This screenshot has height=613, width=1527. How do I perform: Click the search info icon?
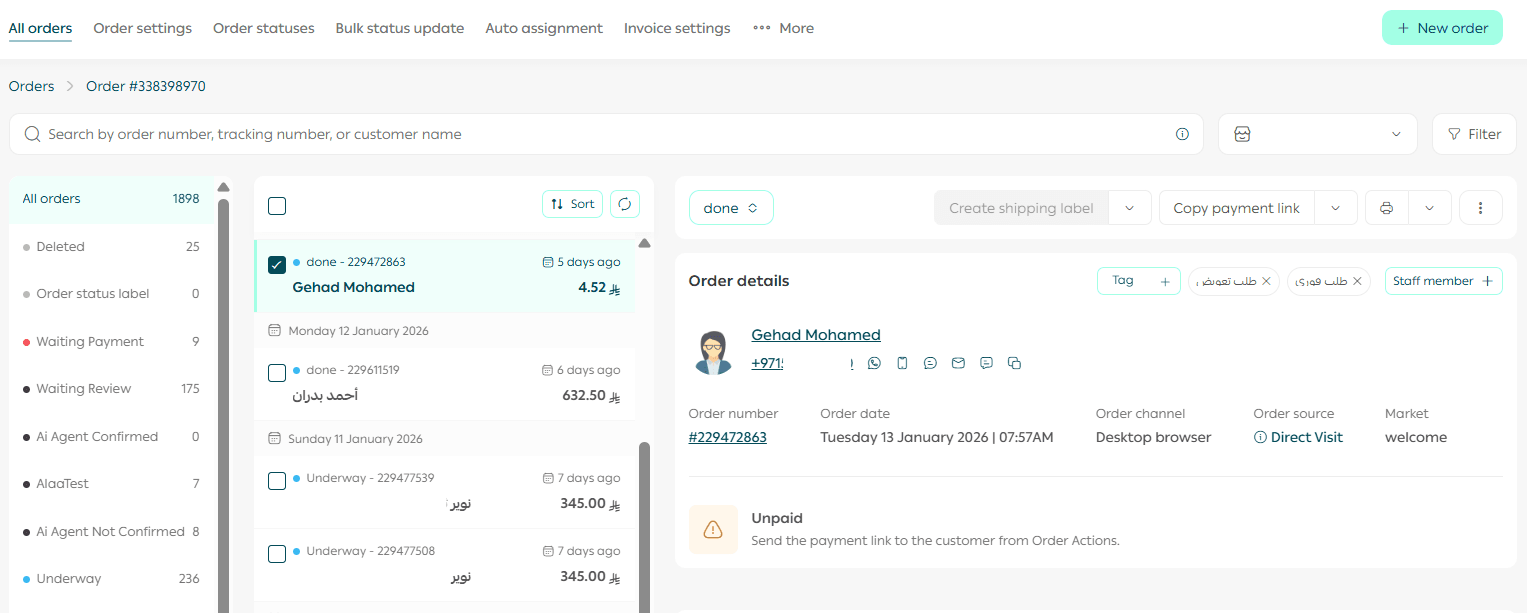(x=1182, y=134)
